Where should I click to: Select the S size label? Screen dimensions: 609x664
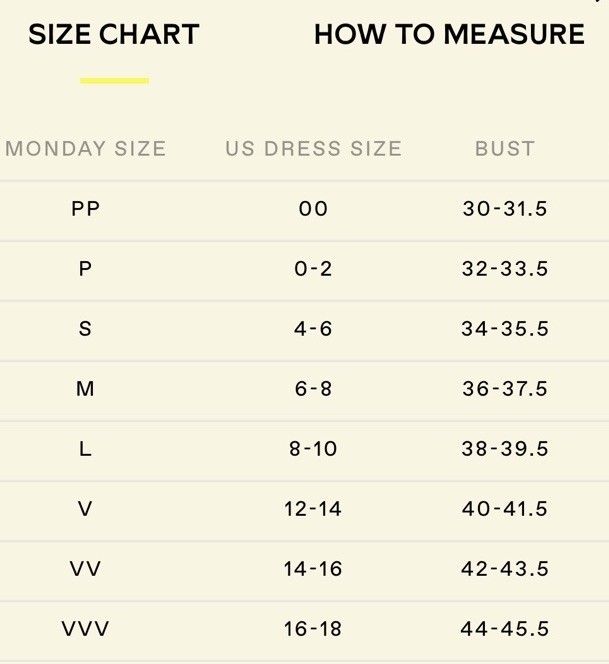[x=85, y=329]
